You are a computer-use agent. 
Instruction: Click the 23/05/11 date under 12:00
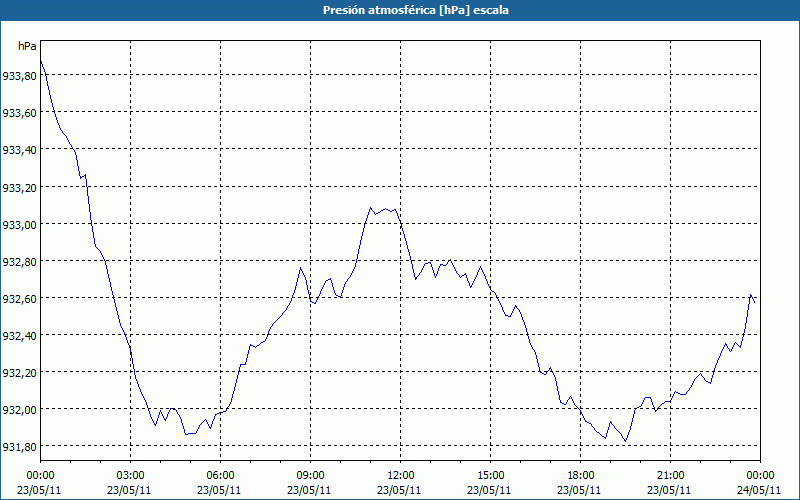[399, 490]
